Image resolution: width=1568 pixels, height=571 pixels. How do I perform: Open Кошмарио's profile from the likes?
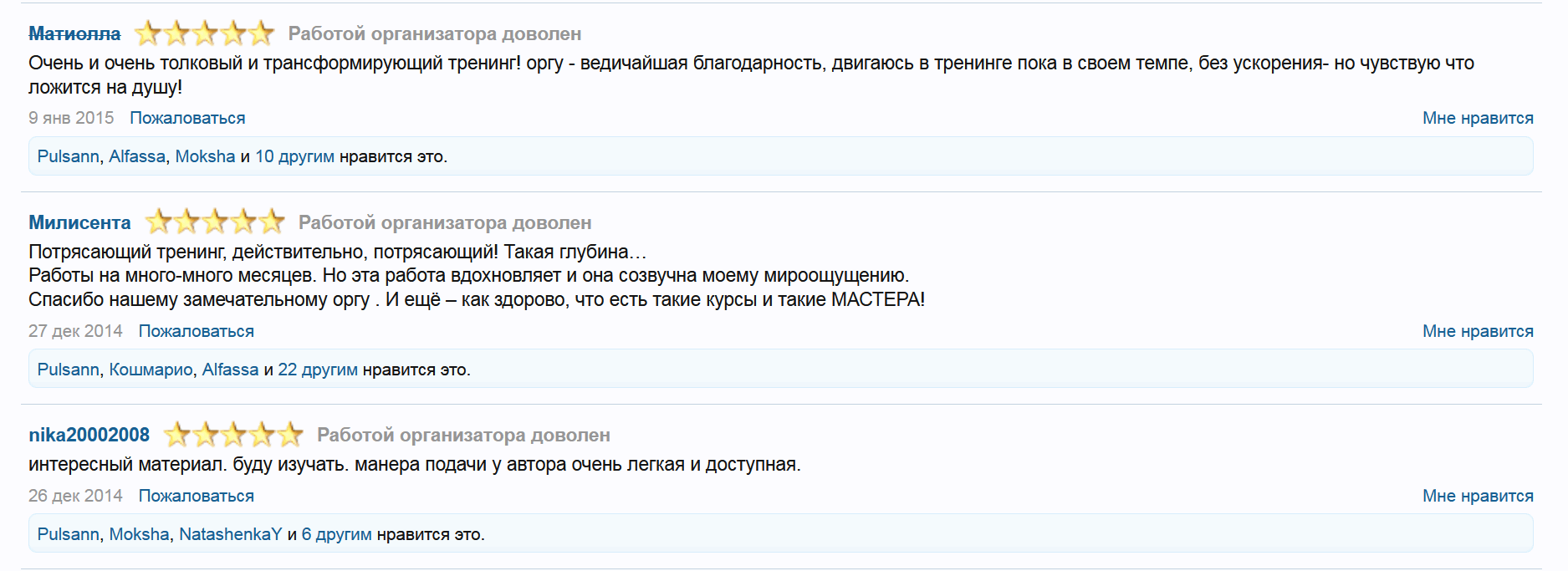coord(151,370)
